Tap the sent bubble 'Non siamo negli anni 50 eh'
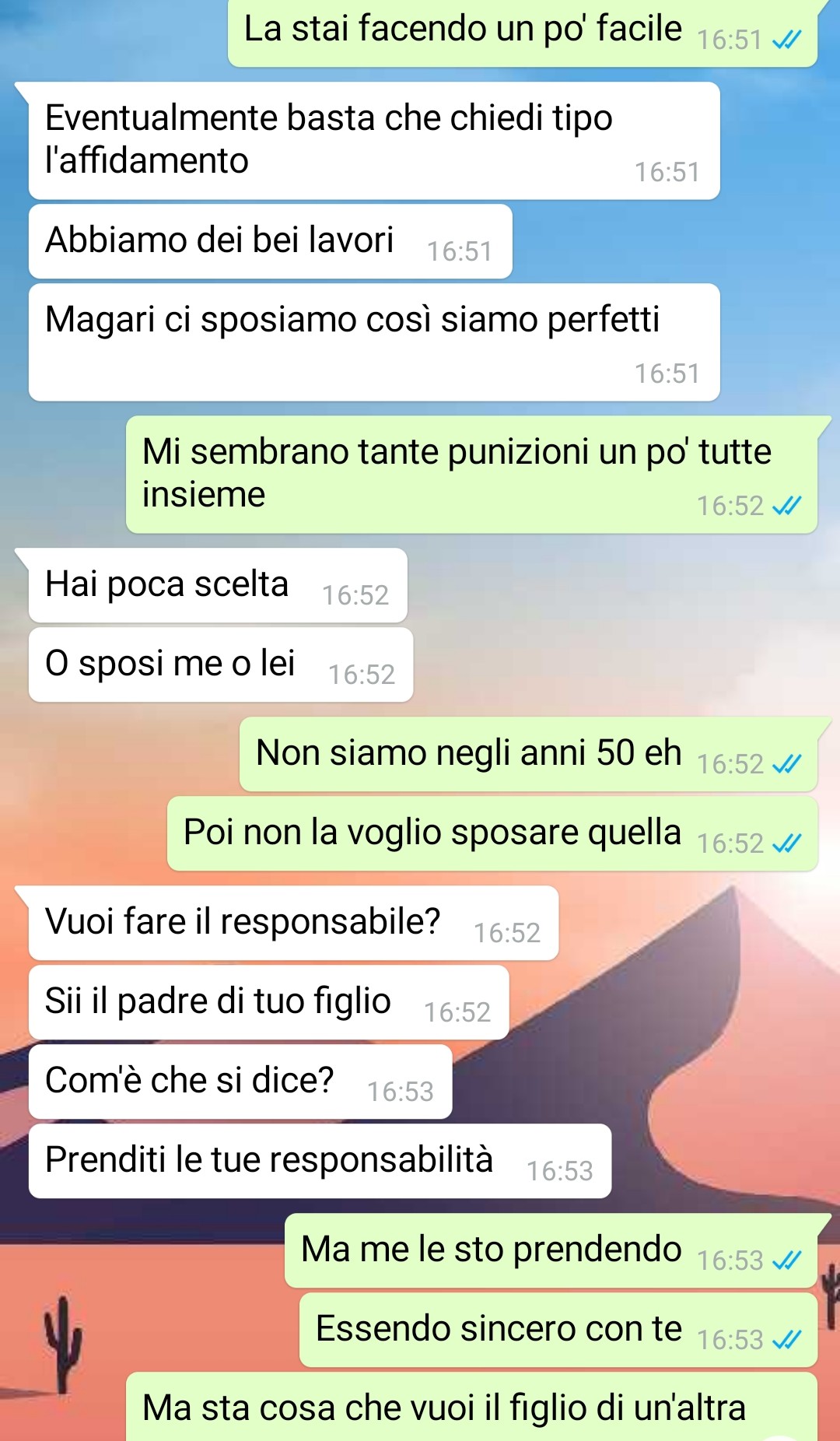 click(528, 754)
